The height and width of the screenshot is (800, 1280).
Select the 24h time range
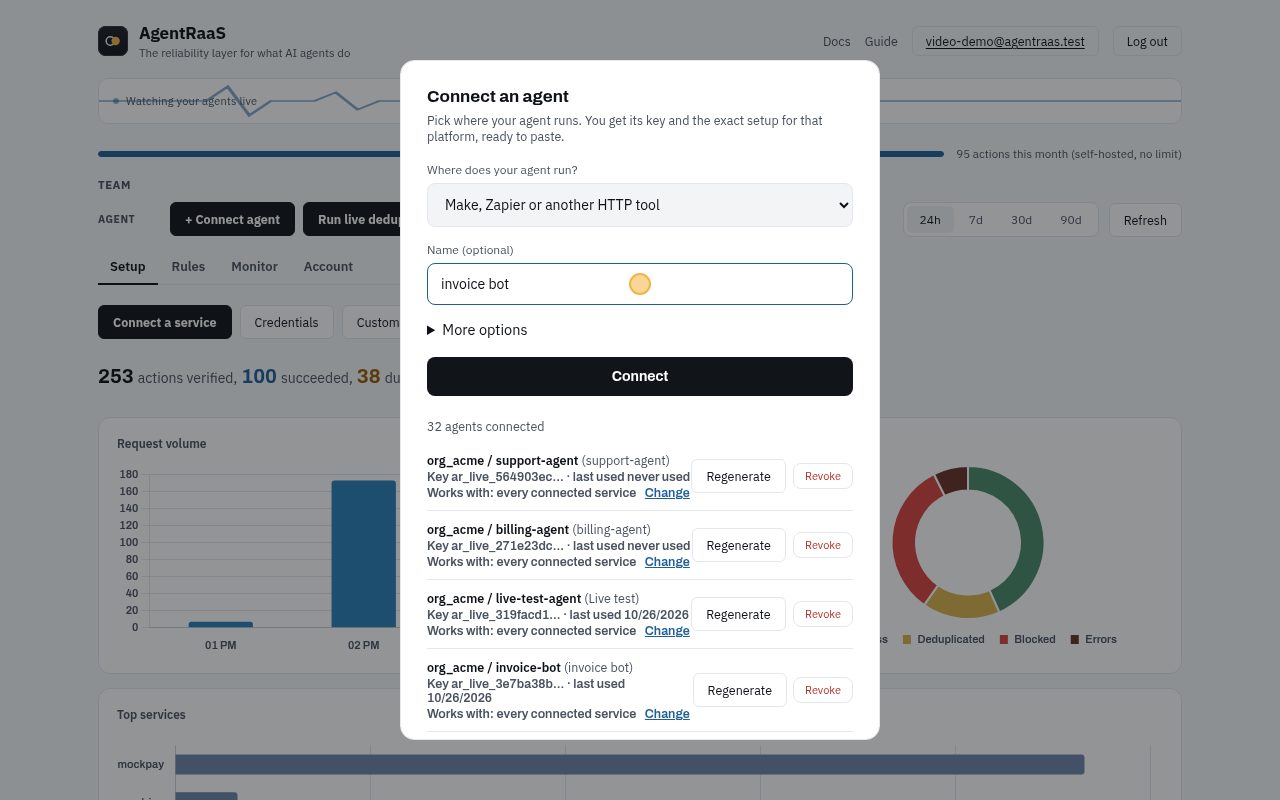(930, 220)
